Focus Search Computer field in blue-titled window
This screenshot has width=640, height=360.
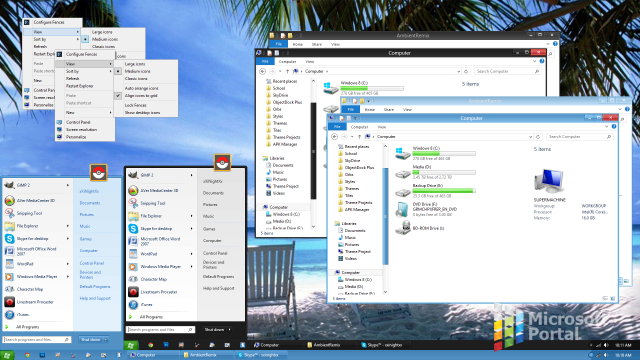point(579,137)
